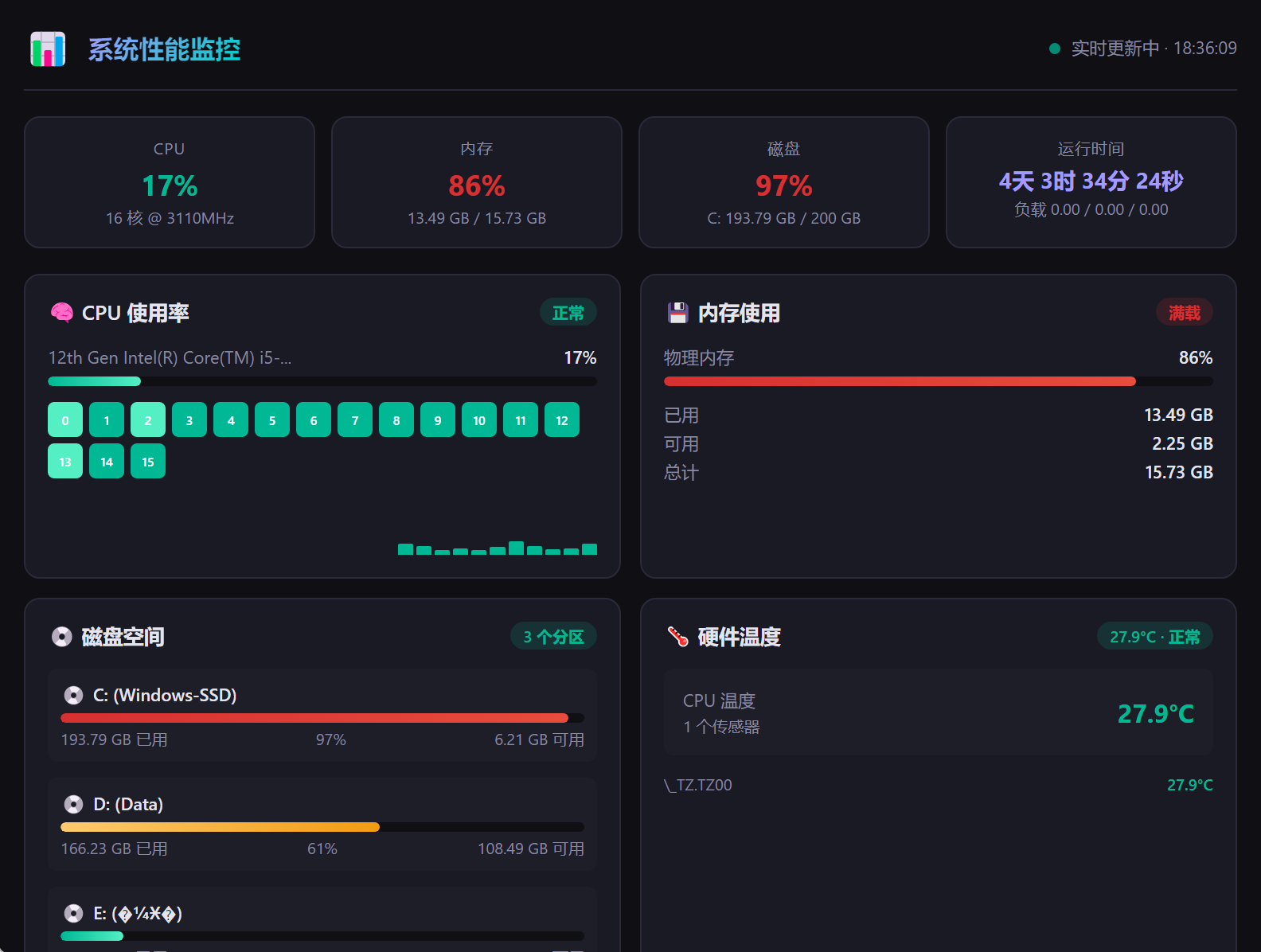Select CPU core 6 tile

coord(314,420)
